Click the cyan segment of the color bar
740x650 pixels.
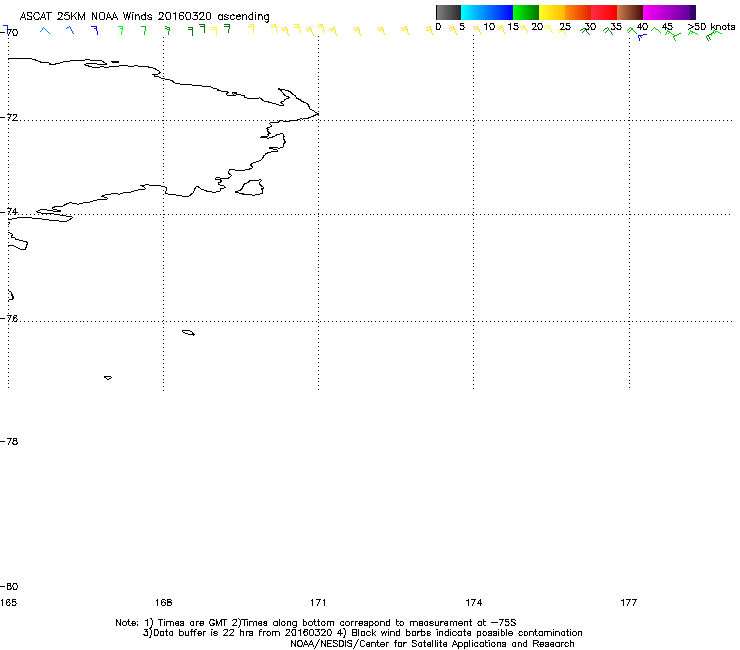(474, 12)
